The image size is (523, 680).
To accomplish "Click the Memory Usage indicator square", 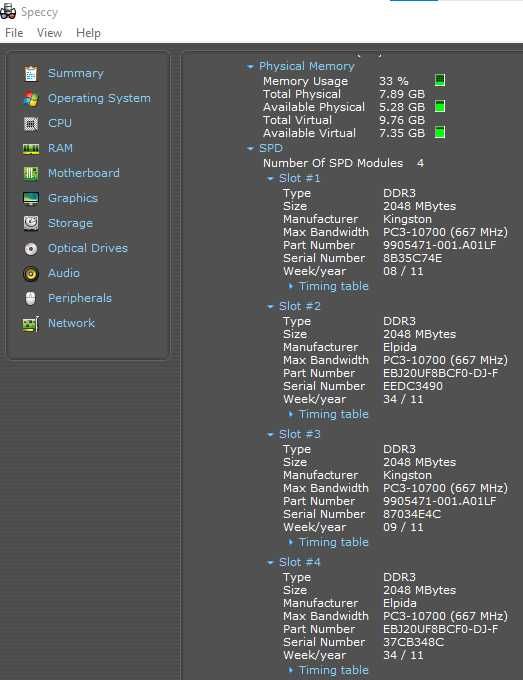I will pos(440,80).
